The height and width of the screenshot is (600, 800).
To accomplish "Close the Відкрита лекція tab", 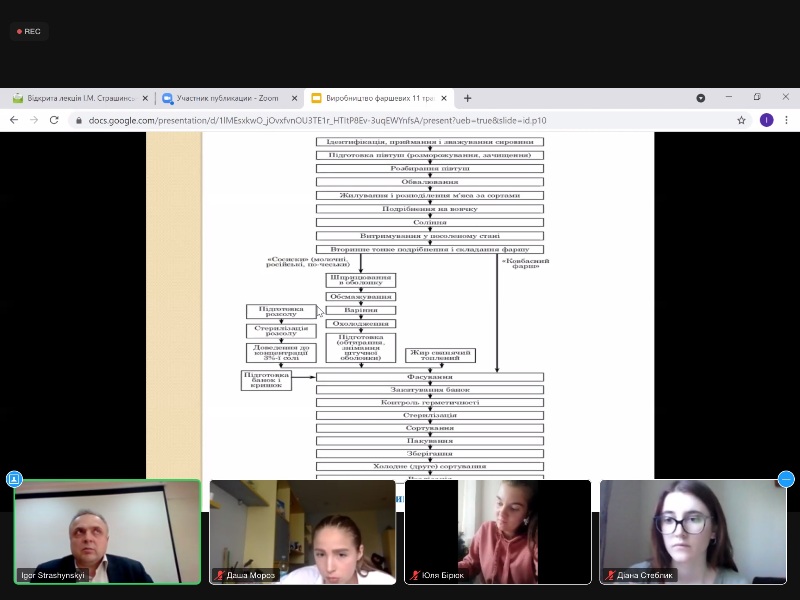I will click(x=145, y=98).
